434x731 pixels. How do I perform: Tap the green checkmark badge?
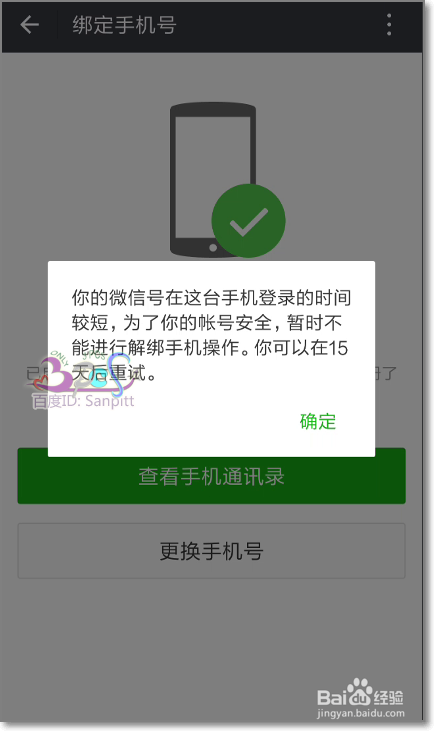248,221
